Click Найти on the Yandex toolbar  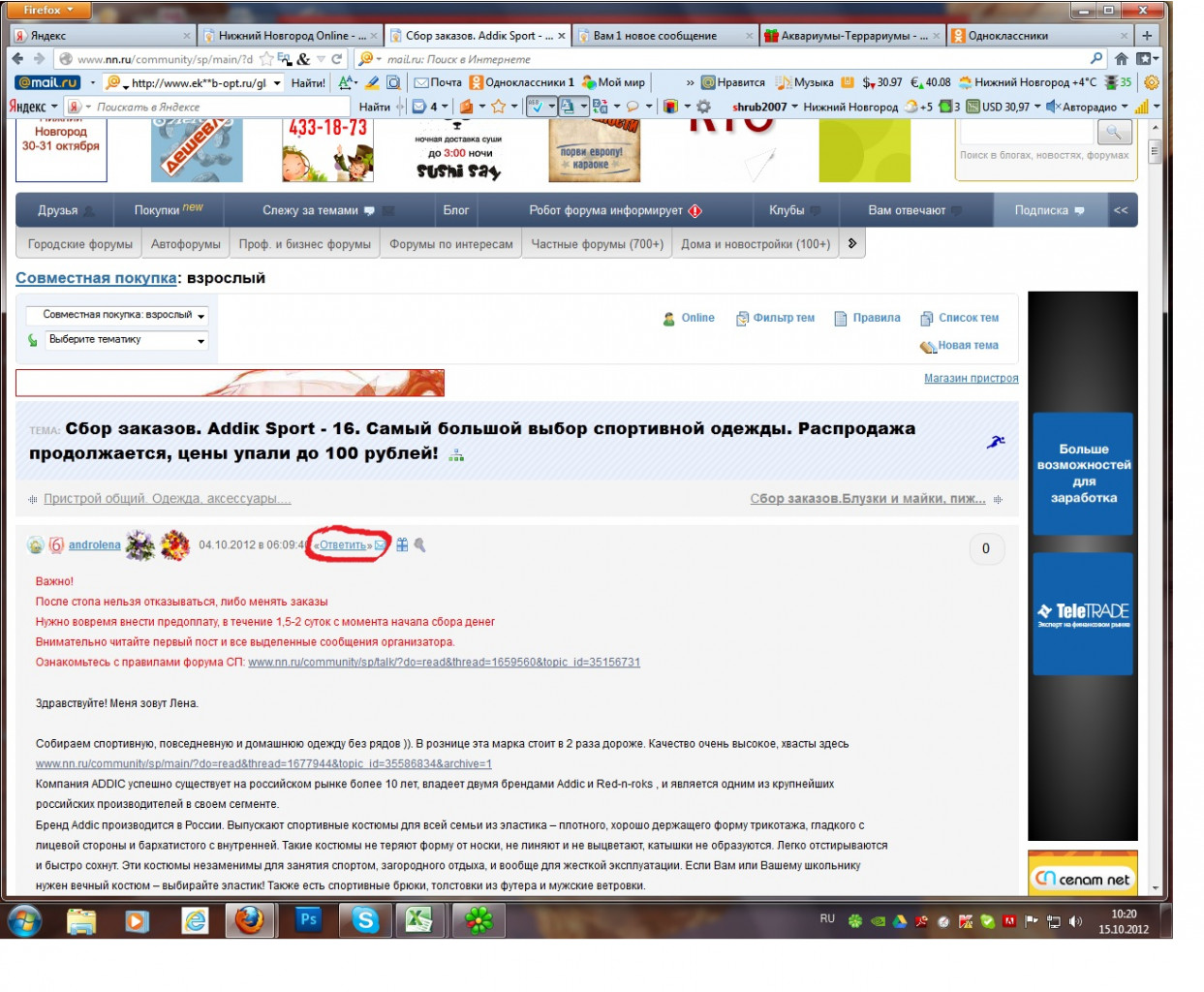click(374, 107)
